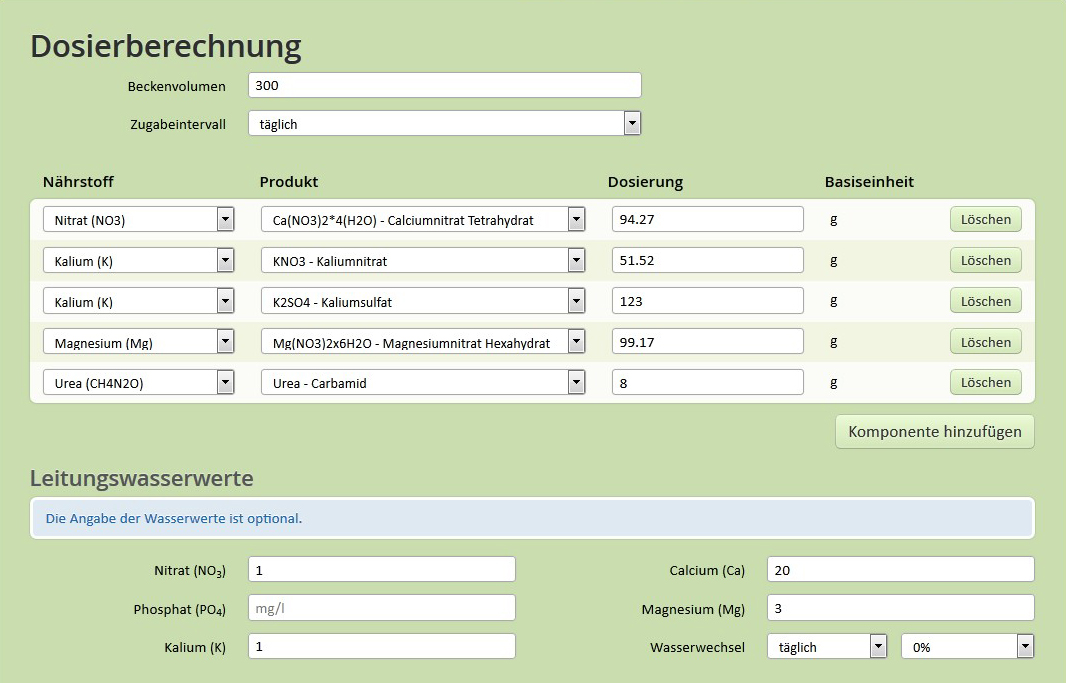This screenshot has width=1066, height=683.
Task: Click the Magnesium (Mg) tap water field
Action: click(900, 608)
